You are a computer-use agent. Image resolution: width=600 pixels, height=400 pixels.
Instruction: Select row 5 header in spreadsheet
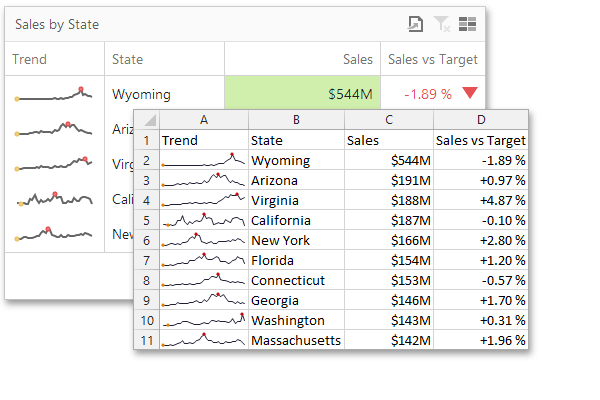(x=147, y=220)
